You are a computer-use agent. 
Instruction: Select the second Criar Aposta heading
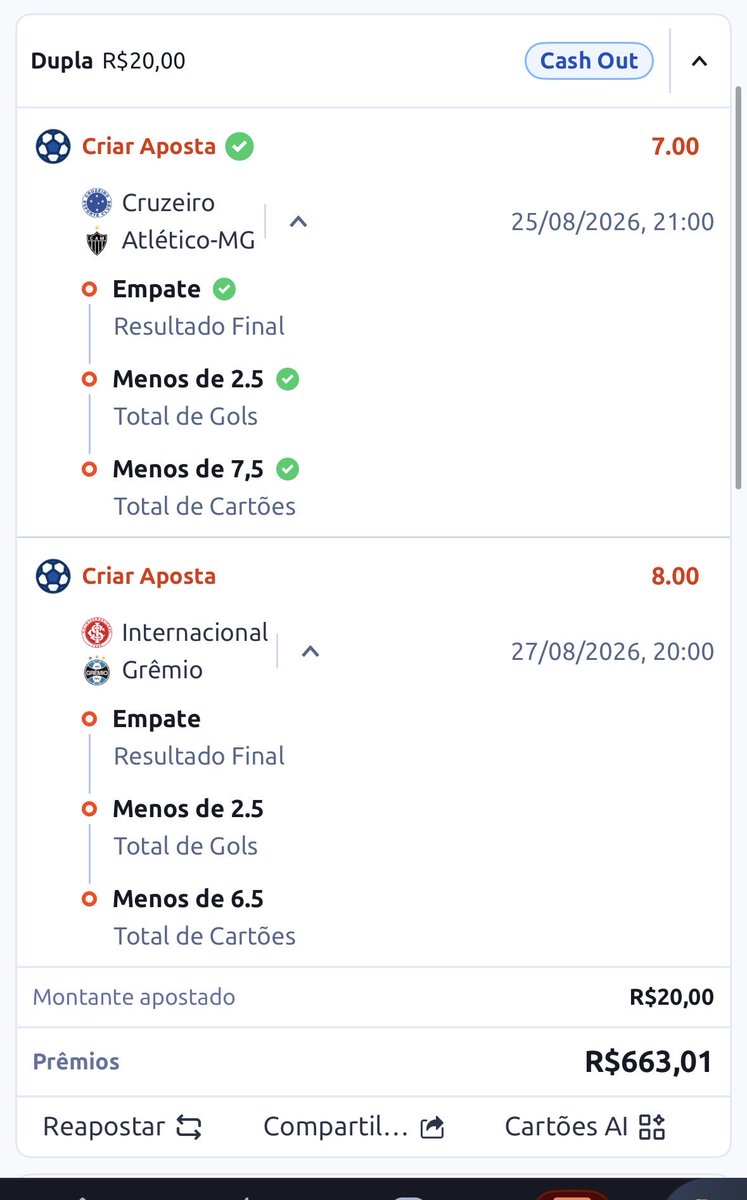(149, 576)
